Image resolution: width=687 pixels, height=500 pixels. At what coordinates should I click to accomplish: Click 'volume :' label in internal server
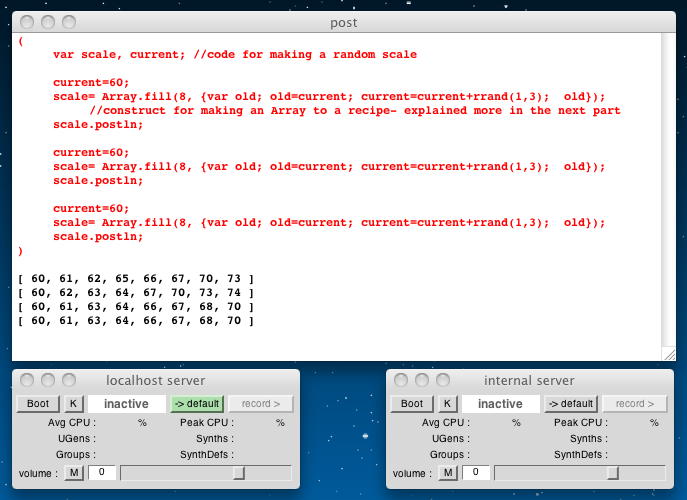(412, 474)
